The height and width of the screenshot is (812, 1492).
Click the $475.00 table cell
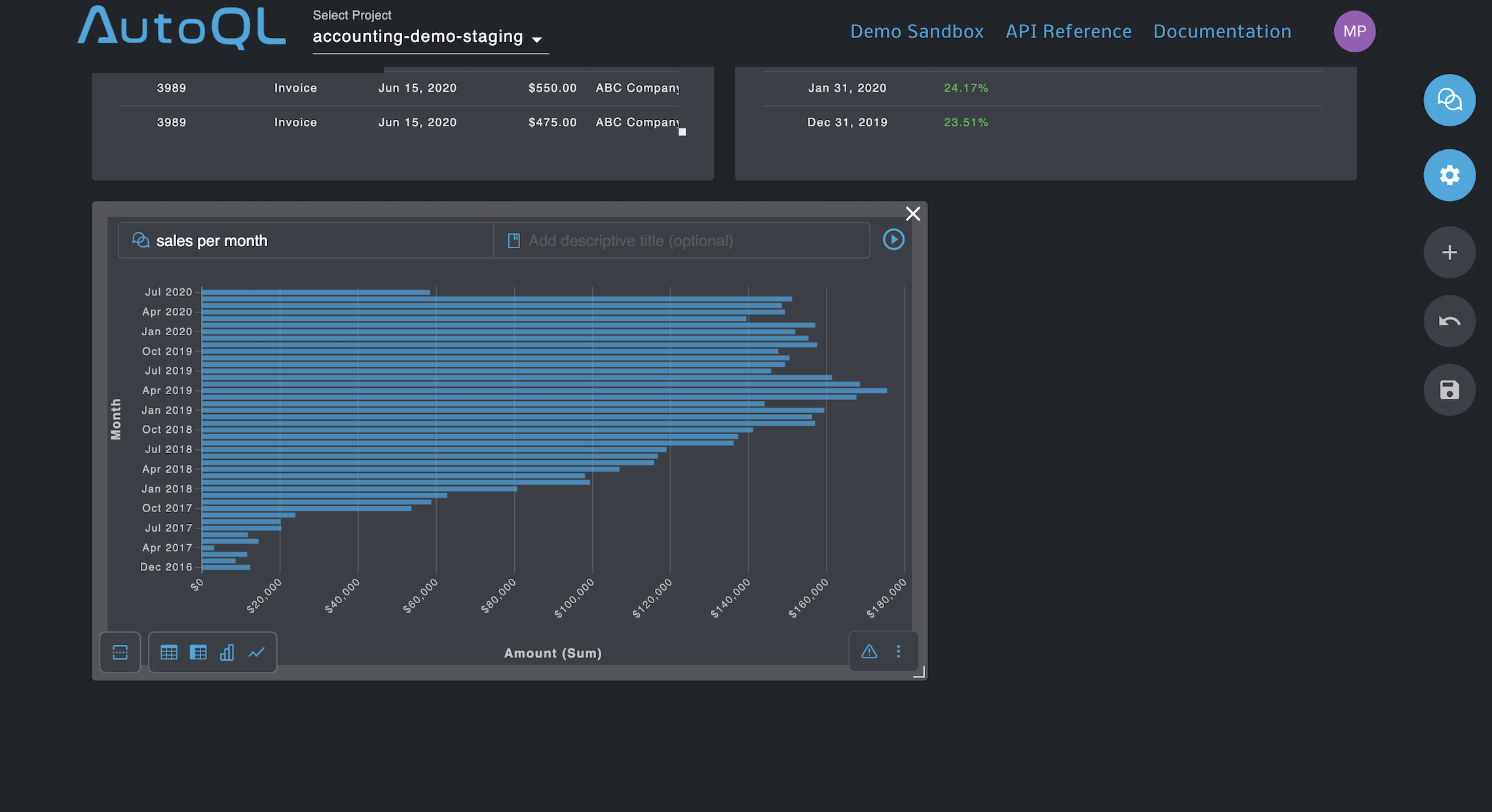click(x=553, y=122)
